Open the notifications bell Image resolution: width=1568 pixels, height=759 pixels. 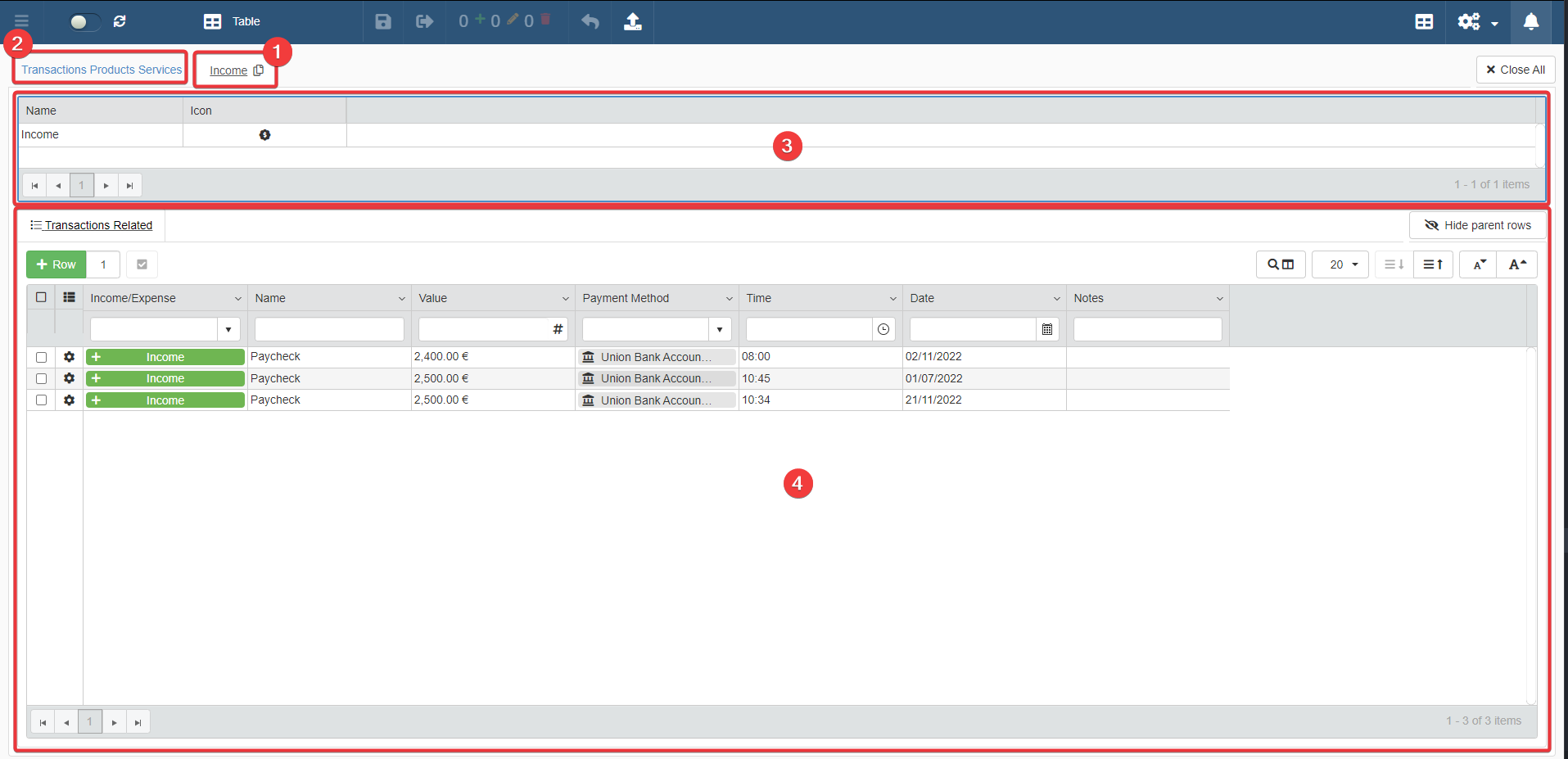click(x=1530, y=21)
